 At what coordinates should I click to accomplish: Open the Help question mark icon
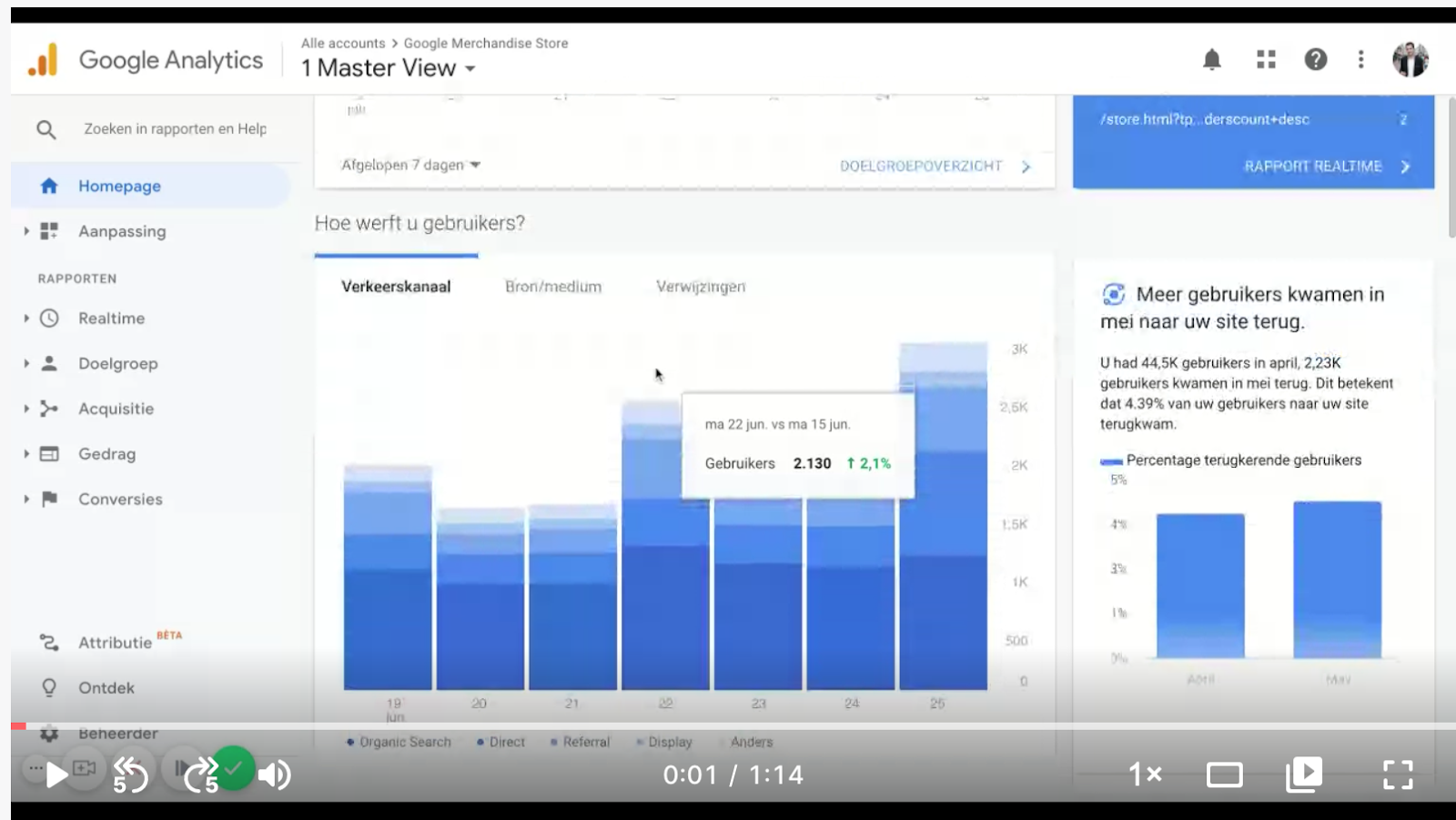click(1315, 60)
